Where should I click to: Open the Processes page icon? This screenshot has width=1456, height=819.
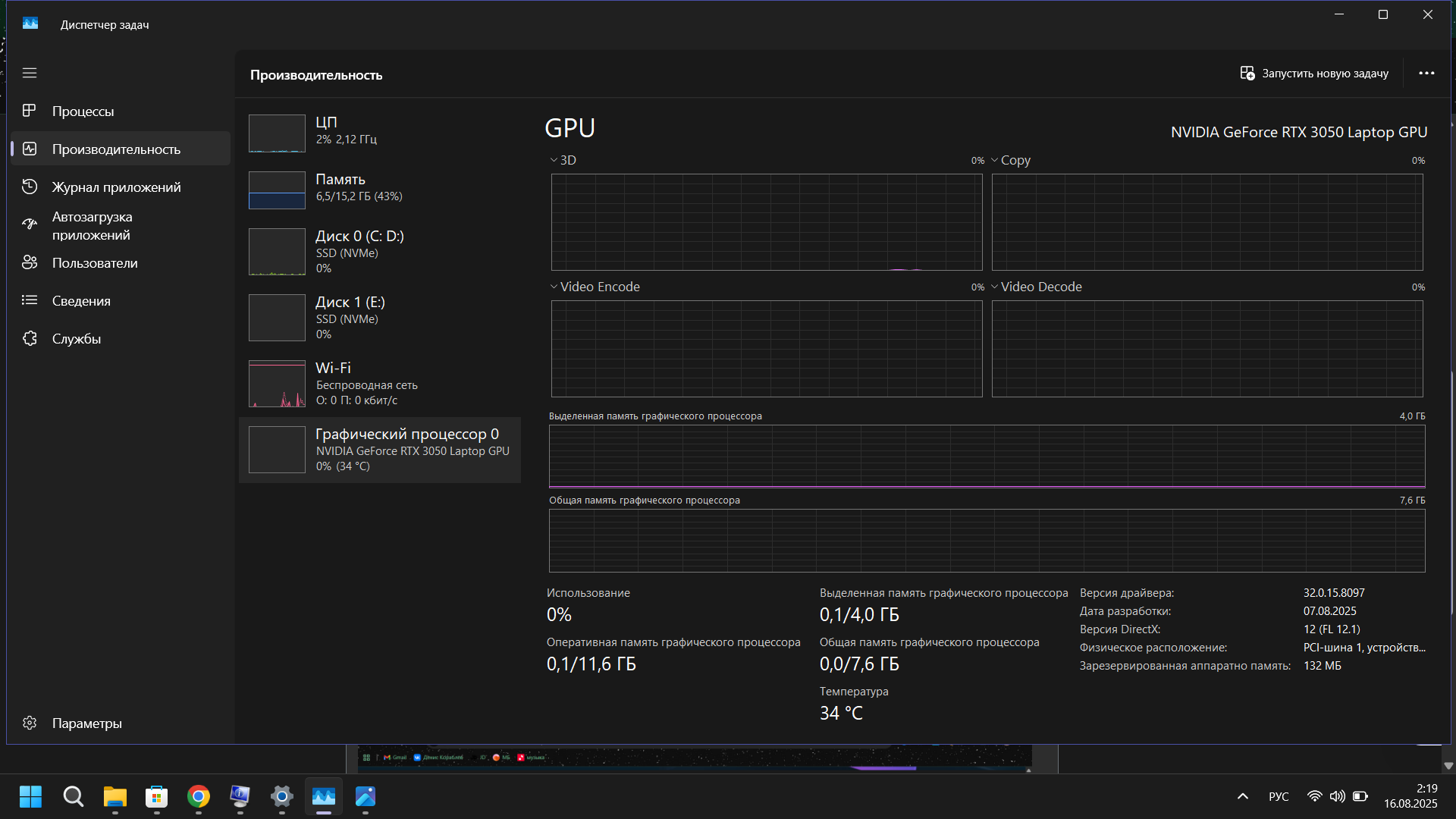(30, 111)
